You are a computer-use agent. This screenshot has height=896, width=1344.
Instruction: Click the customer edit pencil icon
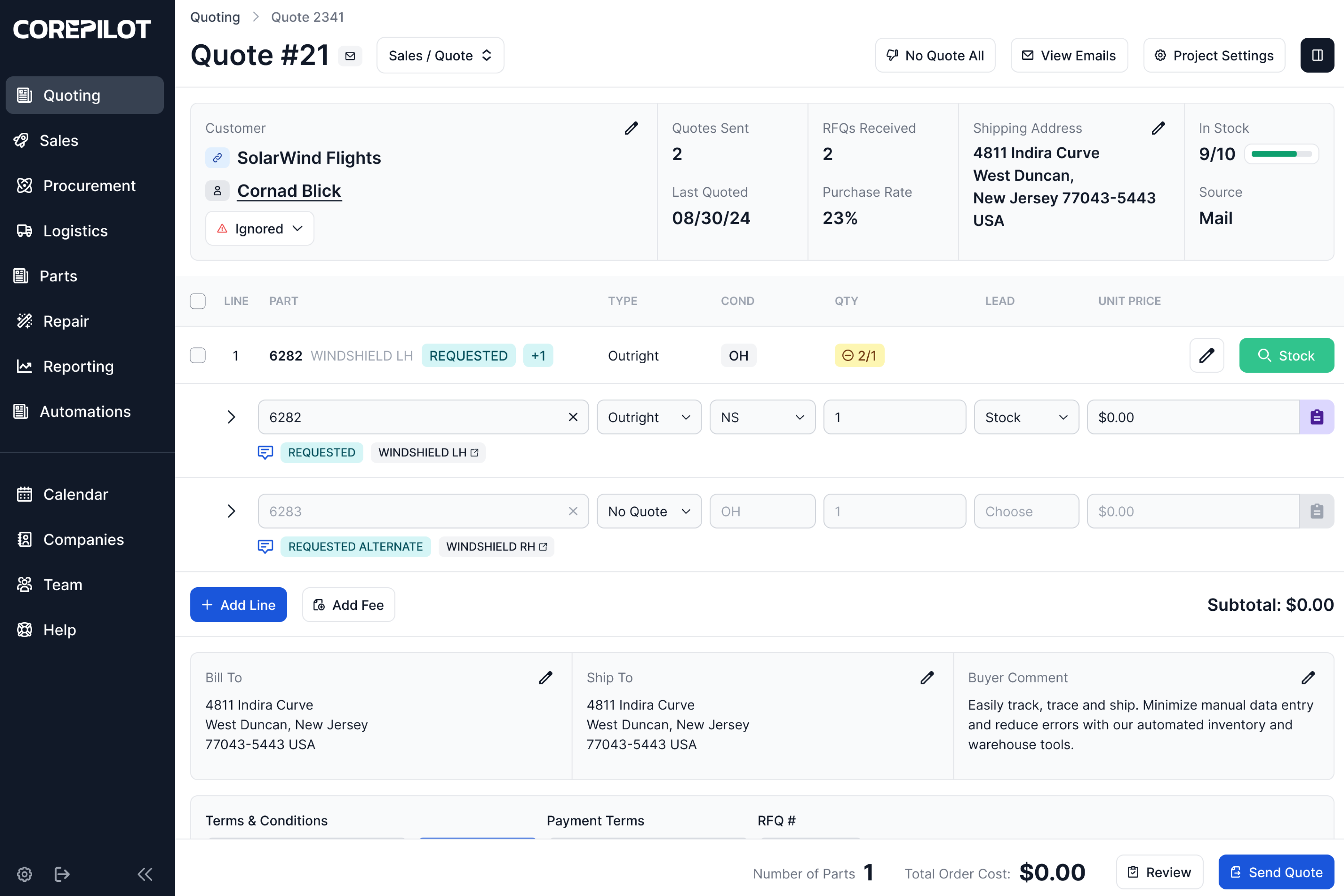pos(631,128)
